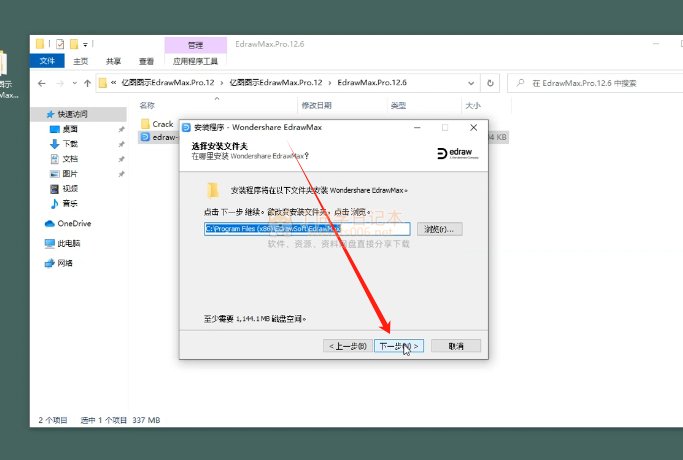
Task: Click the Next (下一步) button in installer
Action: point(399,346)
